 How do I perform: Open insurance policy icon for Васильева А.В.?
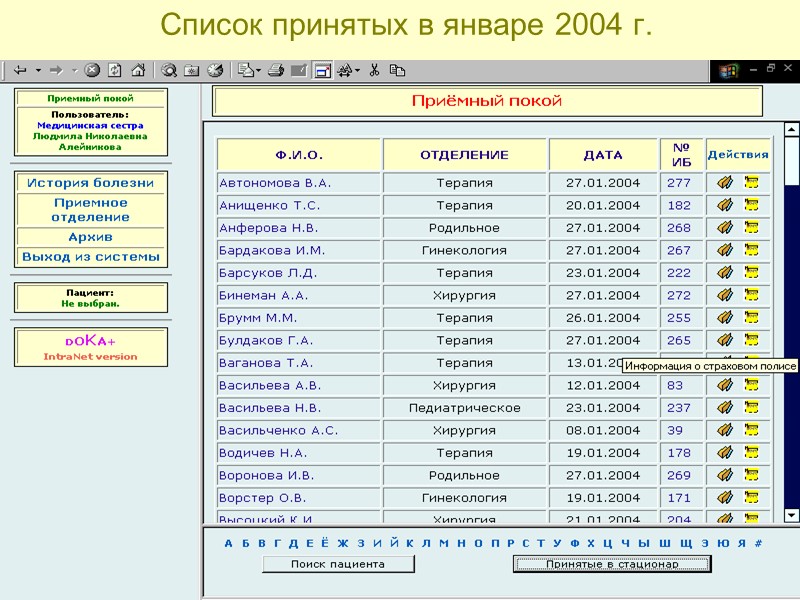(x=751, y=385)
